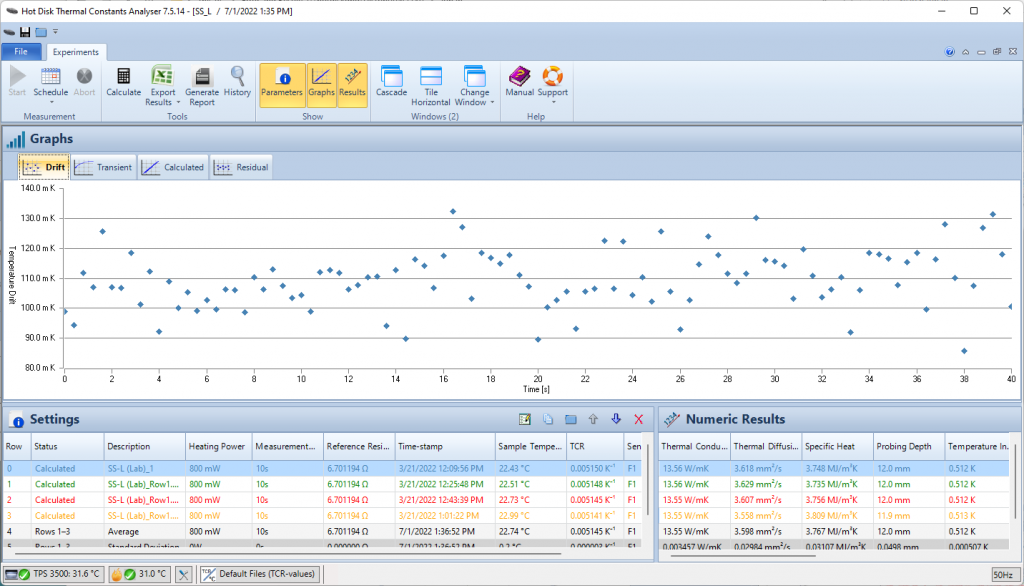This screenshot has height=586, width=1024.
Task: Click the Heating Power column header
Action: click(x=219, y=447)
